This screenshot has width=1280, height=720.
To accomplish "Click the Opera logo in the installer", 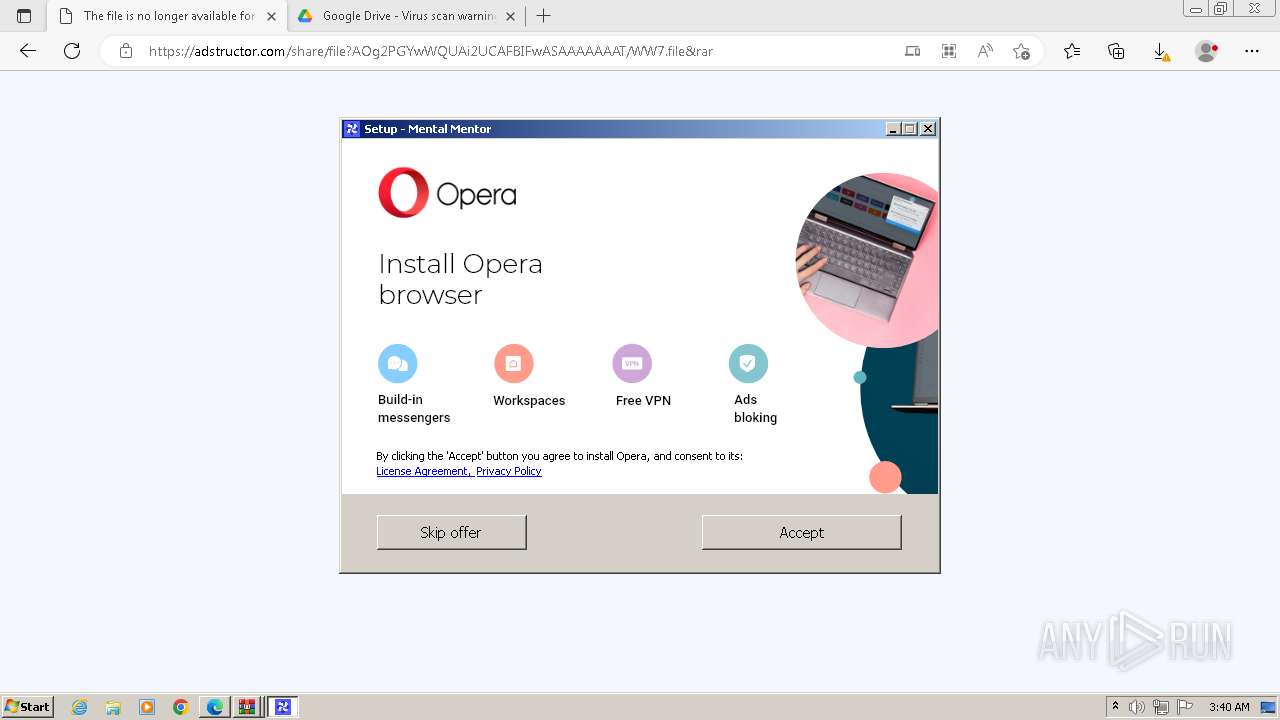I will pyautogui.click(x=447, y=193).
